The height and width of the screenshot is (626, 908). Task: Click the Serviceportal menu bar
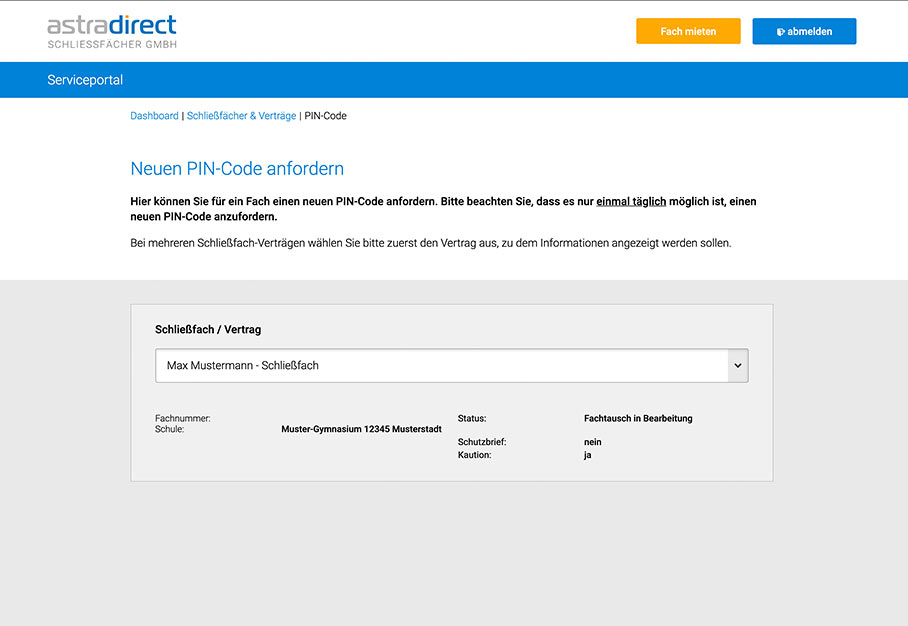(84, 79)
